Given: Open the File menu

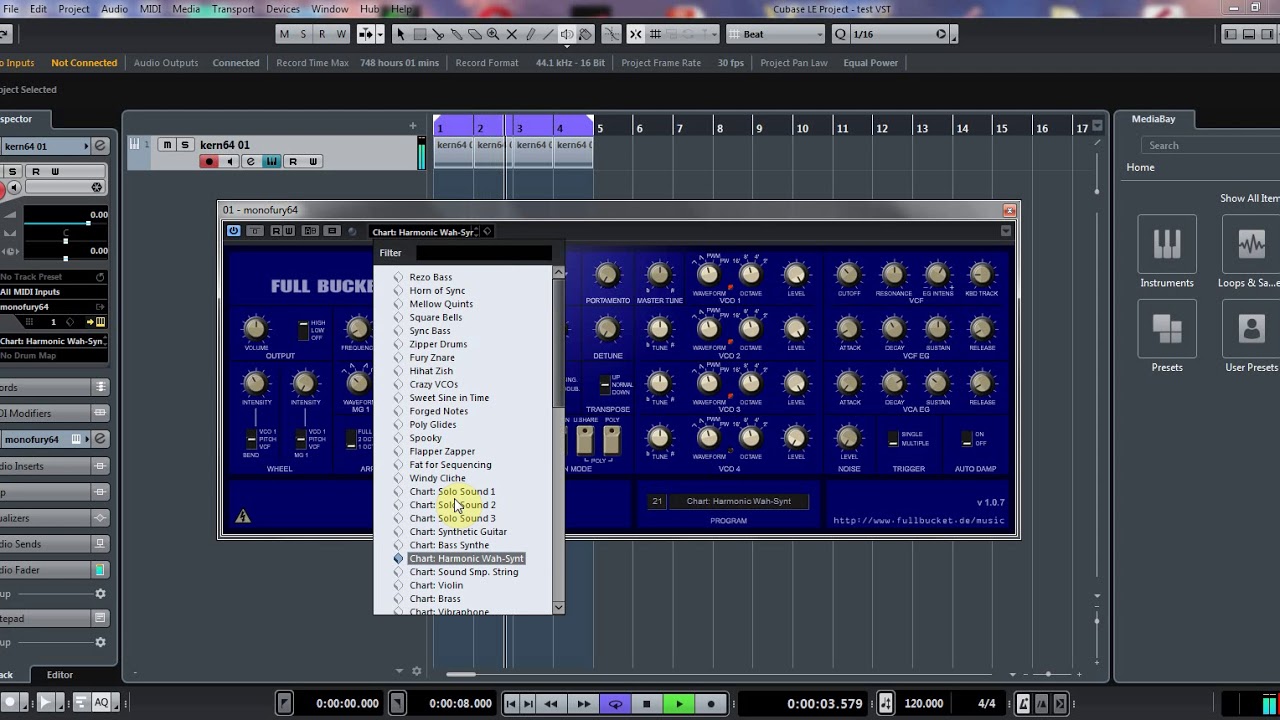Looking at the screenshot, I should [x=10, y=9].
